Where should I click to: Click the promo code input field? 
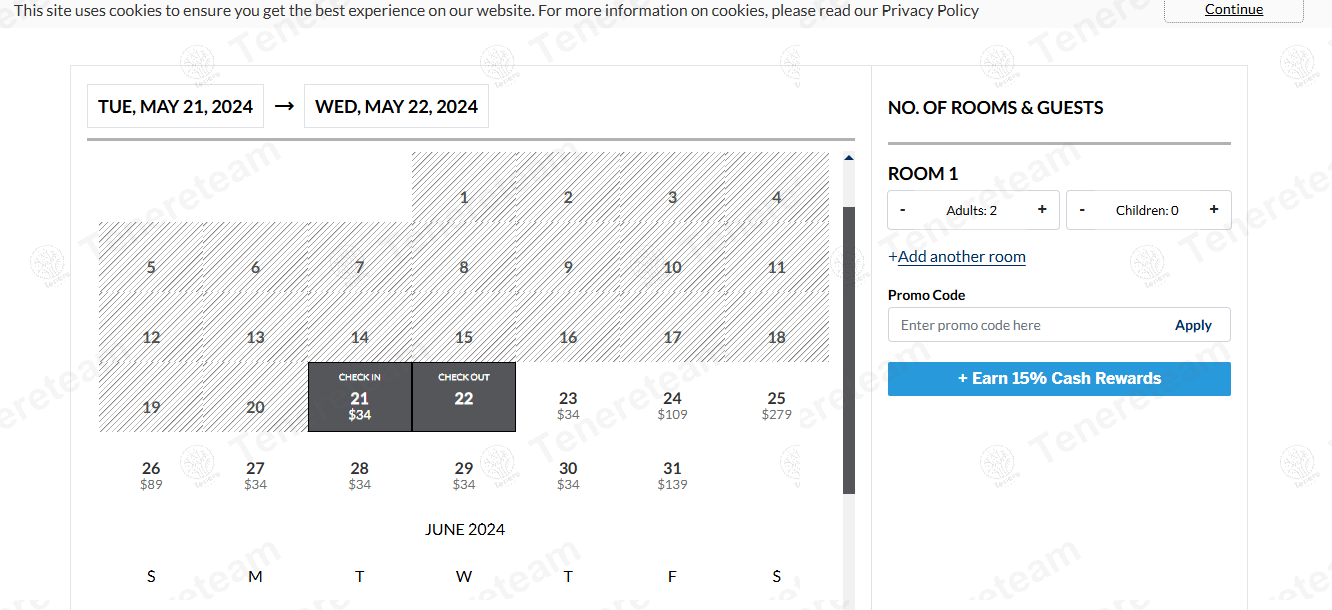point(1025,325)
